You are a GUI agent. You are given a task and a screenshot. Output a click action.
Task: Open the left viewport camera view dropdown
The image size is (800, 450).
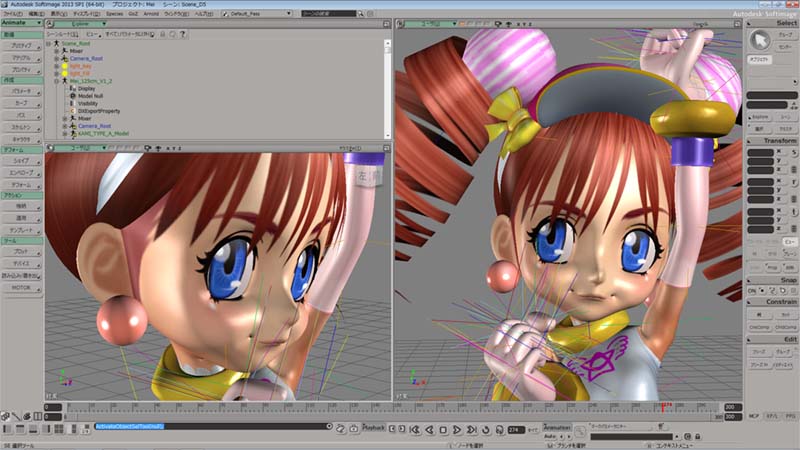[x=81, y=148]
